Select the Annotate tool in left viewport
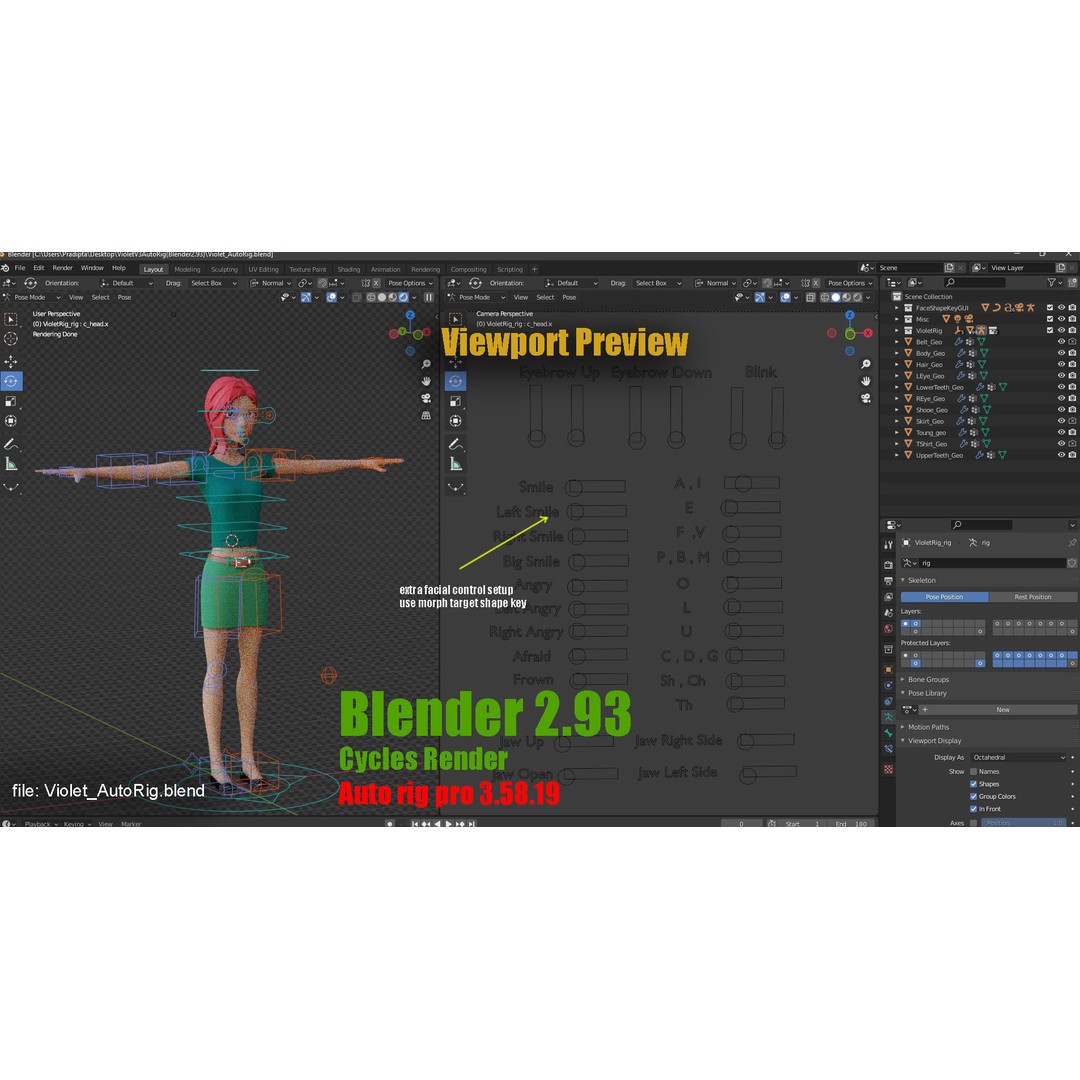The height and width of the screenshot is (1080, 1080). (11, 444)
